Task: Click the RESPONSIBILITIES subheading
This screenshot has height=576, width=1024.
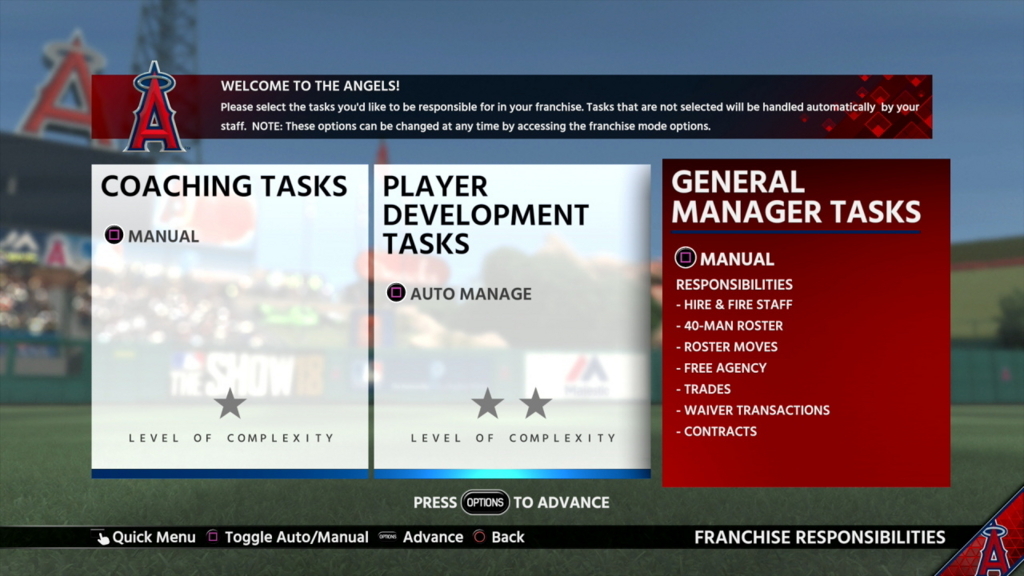Action: (734, 284)
